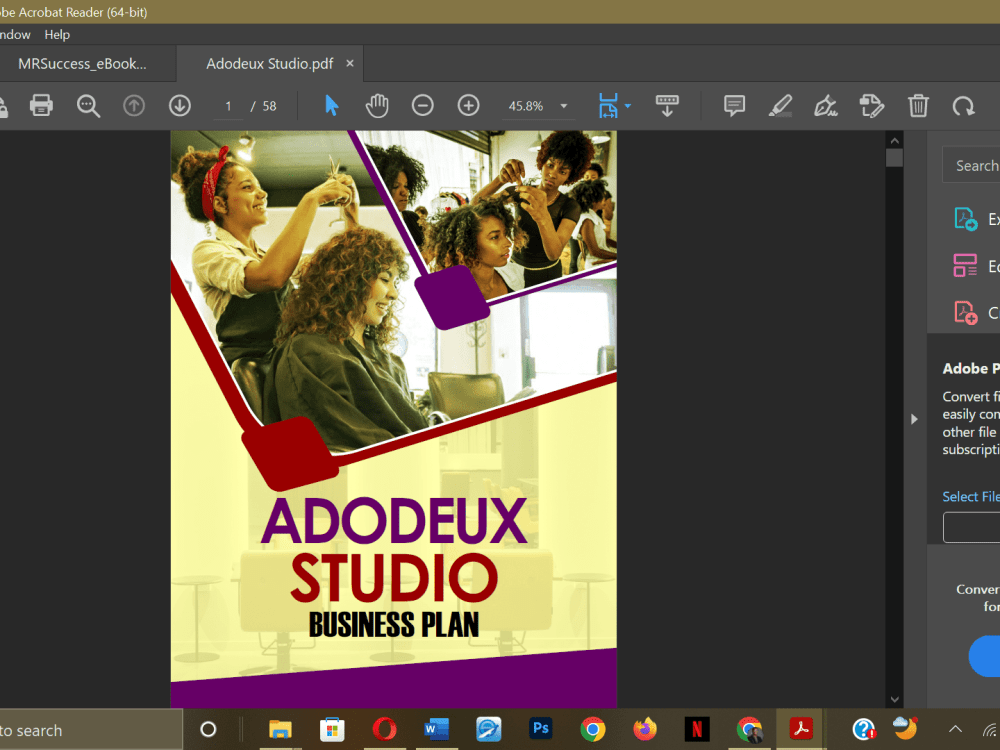Viewport: 1000px width, 750px height.
Task: Open the Window menu
Action: coord(14,34)
